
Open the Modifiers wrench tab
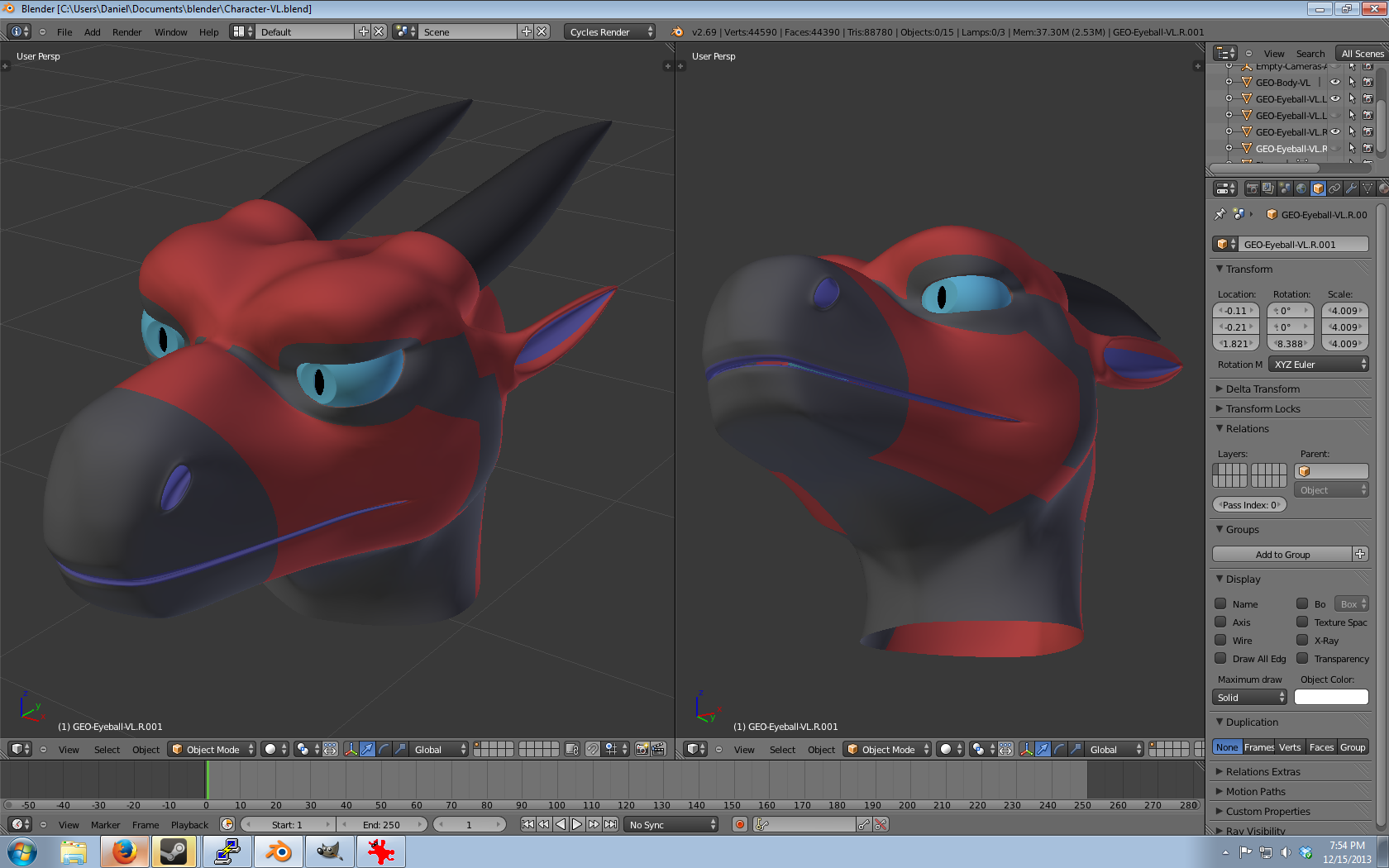pos(1351,188)
